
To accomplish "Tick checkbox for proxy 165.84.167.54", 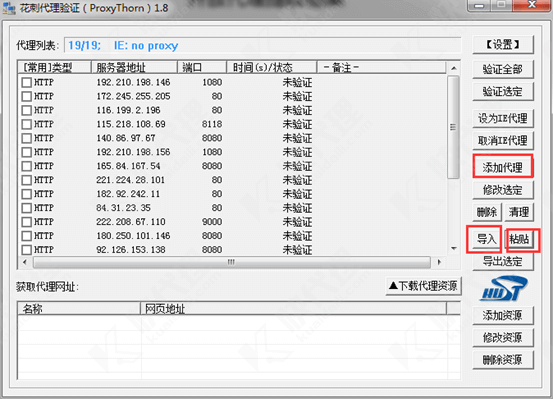I will [x=26, y=166].
